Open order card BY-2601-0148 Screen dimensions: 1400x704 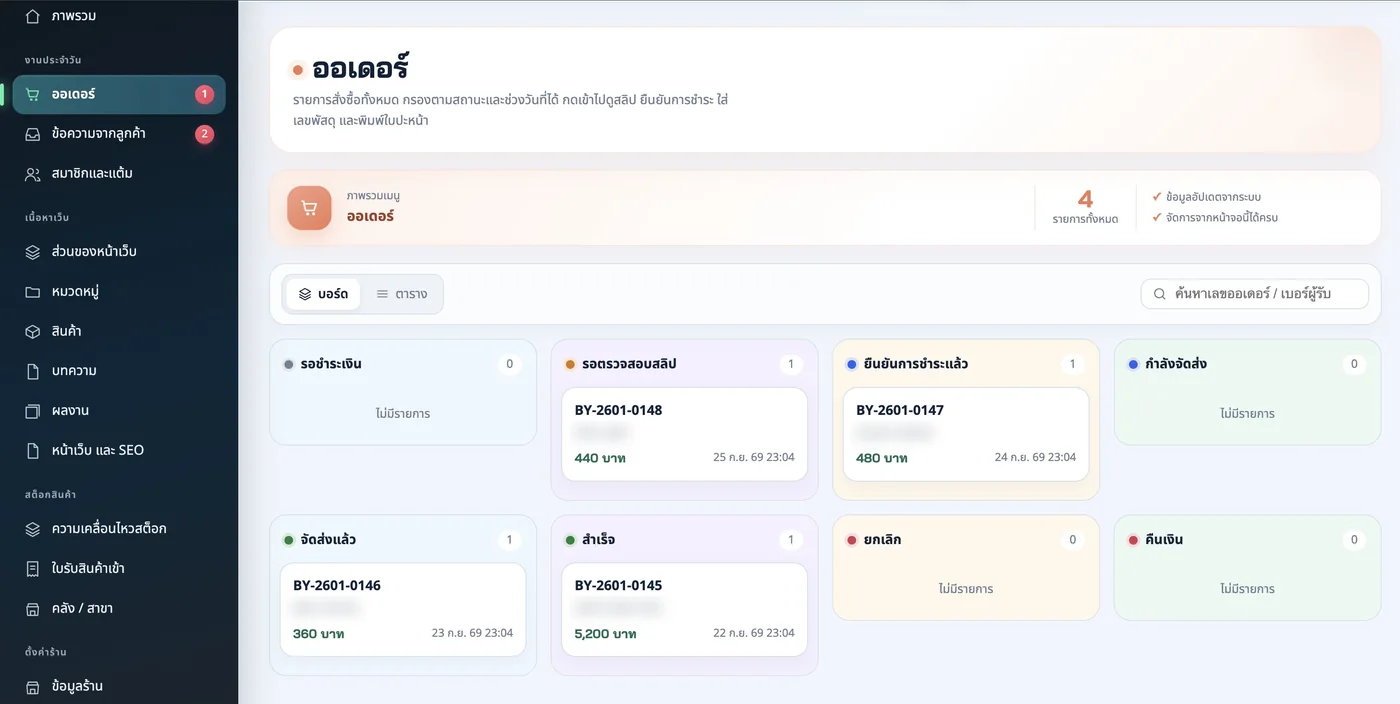(684, 434)
